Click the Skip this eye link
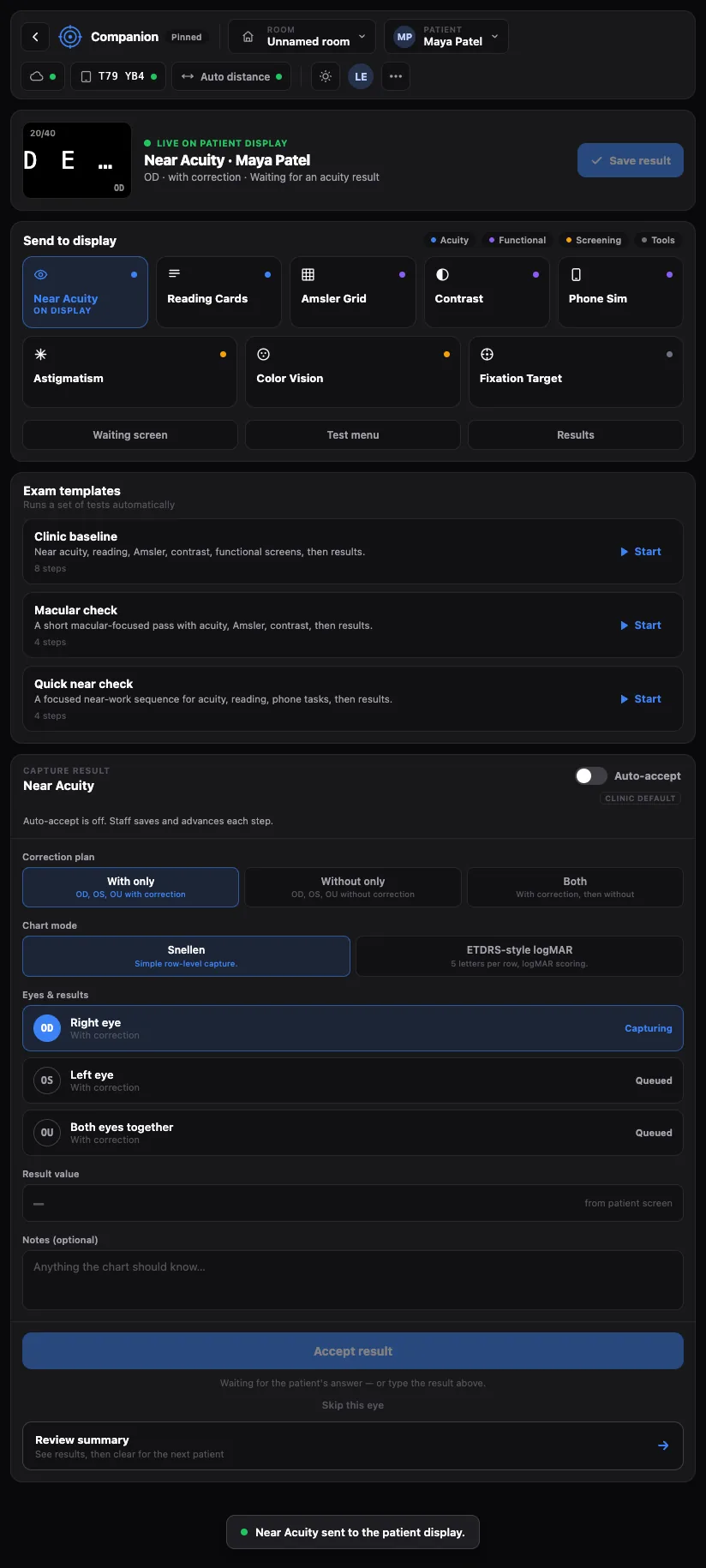This screenshot has width=706, height=1568. coord(353,1405)
